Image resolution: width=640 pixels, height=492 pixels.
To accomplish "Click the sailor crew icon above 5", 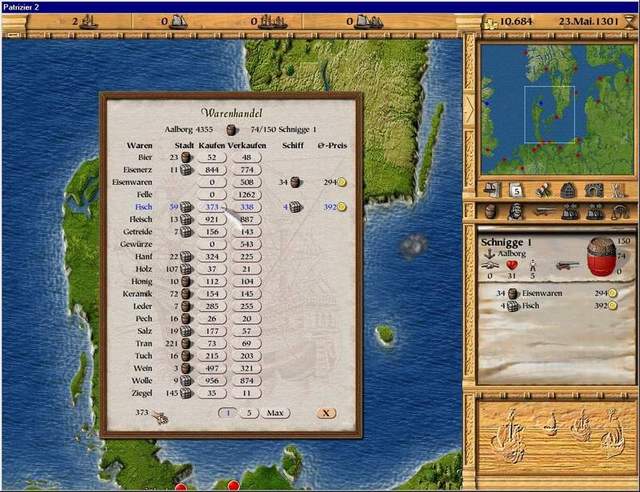I will point(533,266).
